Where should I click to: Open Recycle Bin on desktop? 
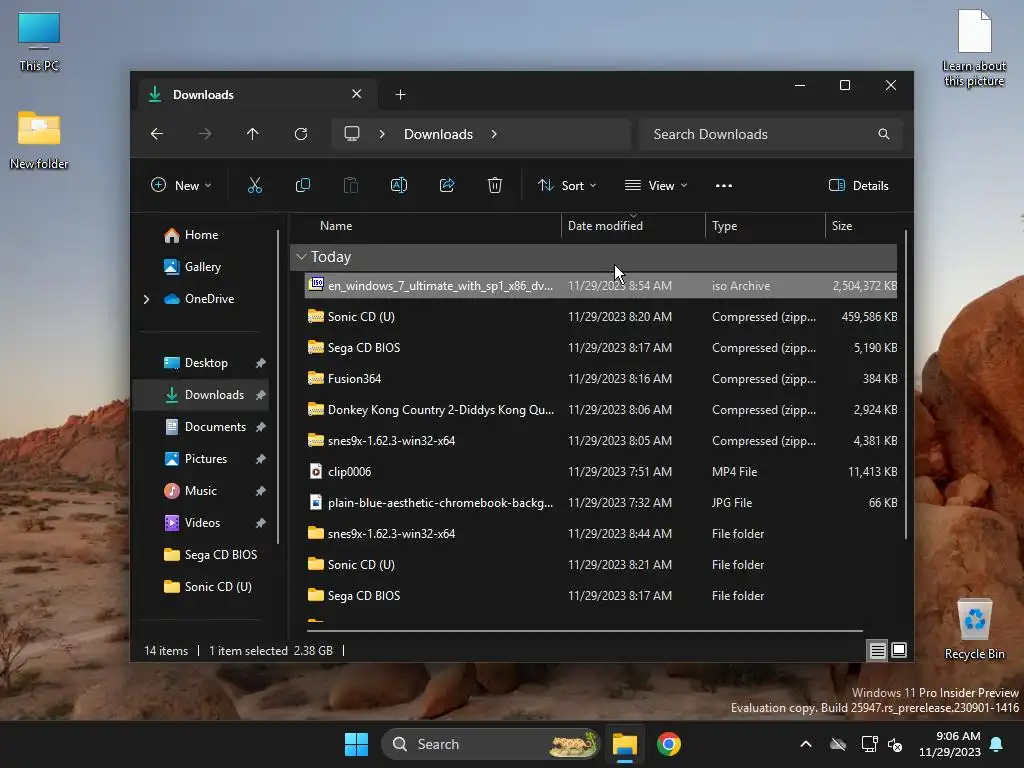974,628
